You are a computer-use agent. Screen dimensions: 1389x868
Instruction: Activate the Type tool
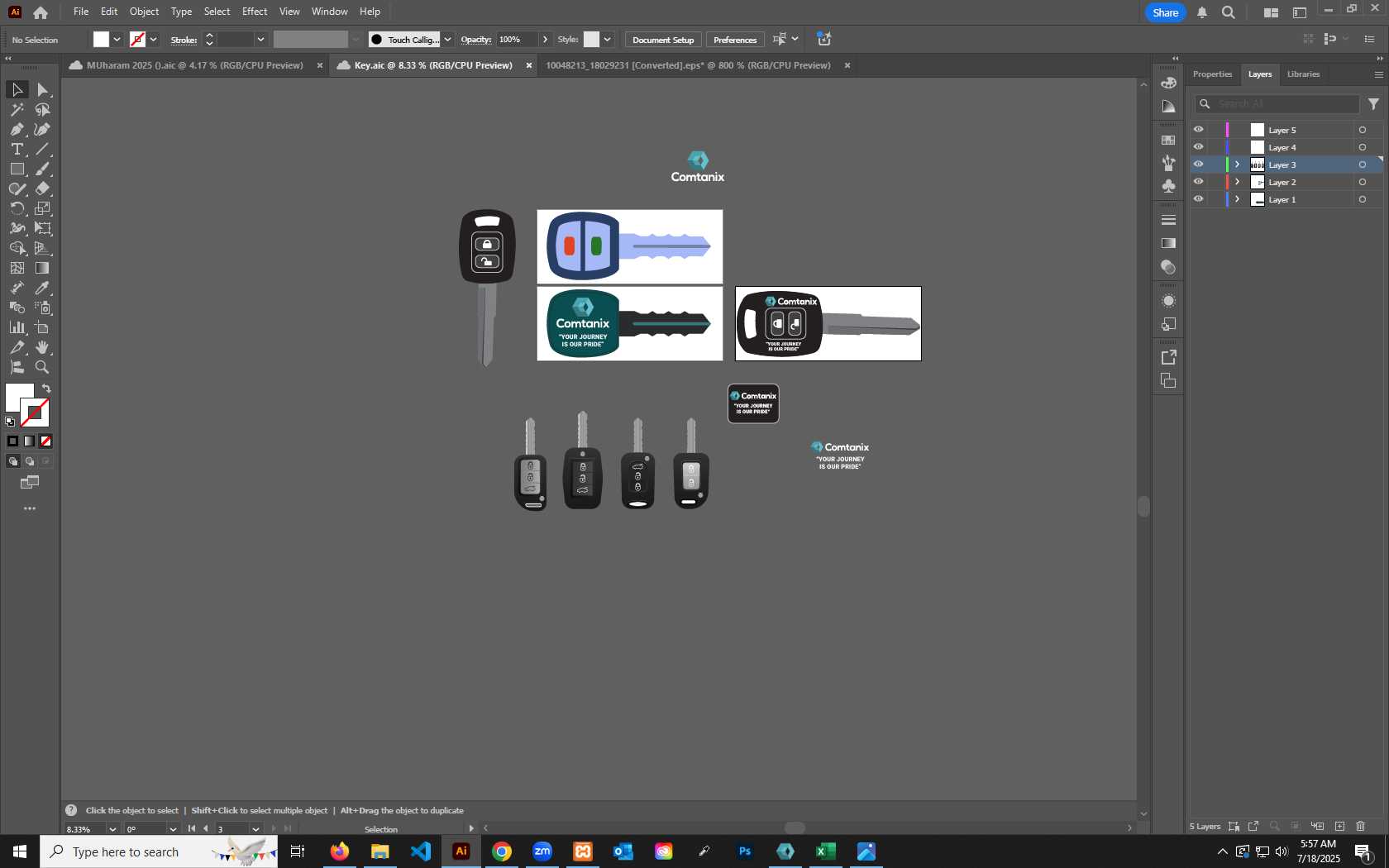(x=17, y=149)
